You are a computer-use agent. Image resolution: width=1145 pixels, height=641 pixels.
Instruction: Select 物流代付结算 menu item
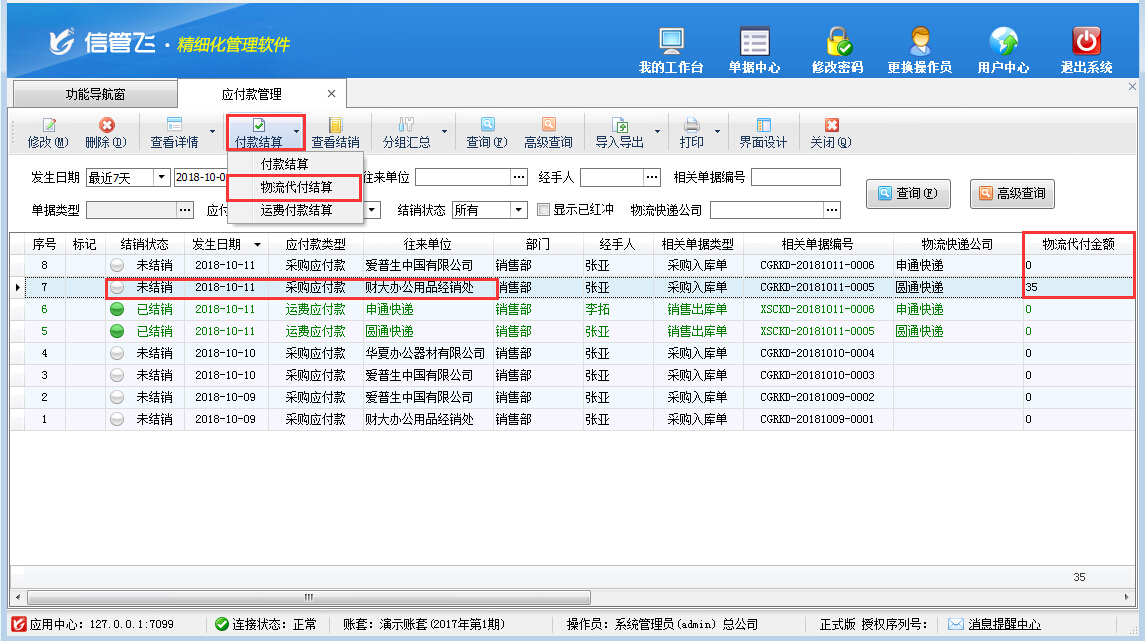click(296, 187)
